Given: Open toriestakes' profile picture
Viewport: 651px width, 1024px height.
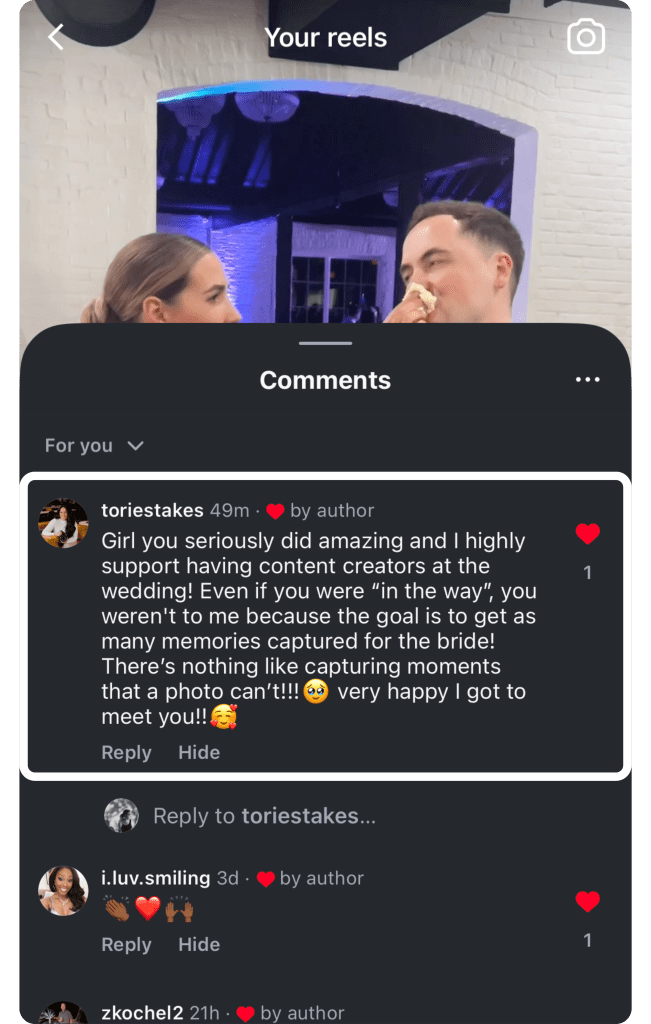Looking at the screenshot, I should tap(63, 522).
